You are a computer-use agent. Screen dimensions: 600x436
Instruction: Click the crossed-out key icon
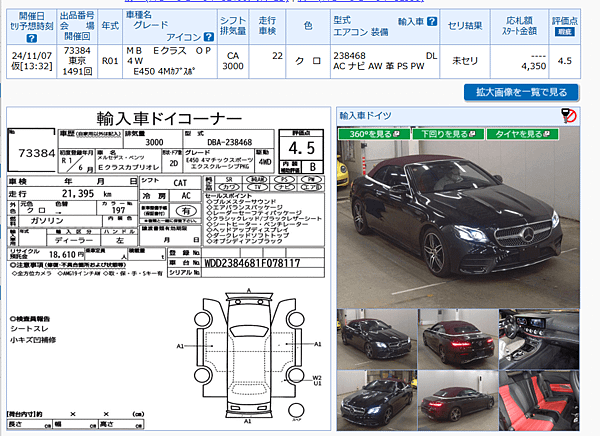[569, 116]
